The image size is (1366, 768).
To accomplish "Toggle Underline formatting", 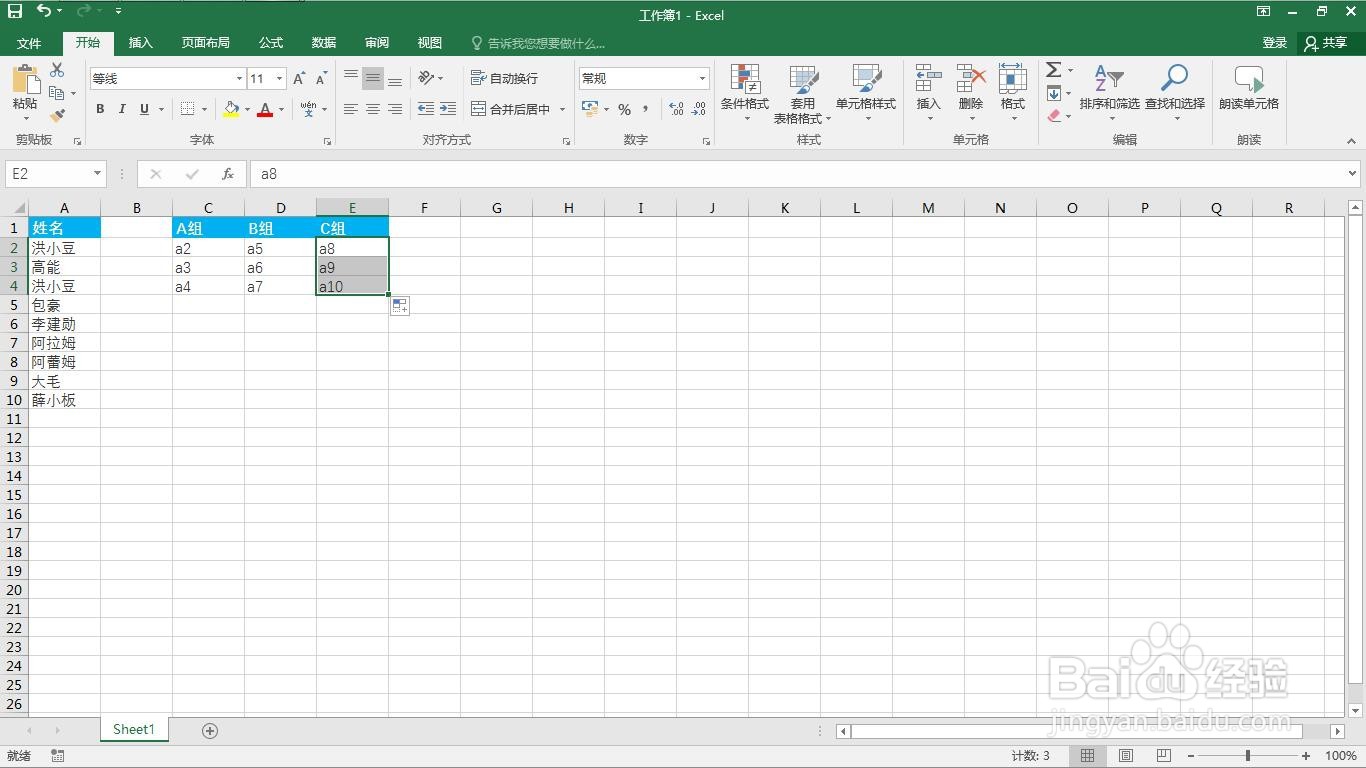I will 144,109.
